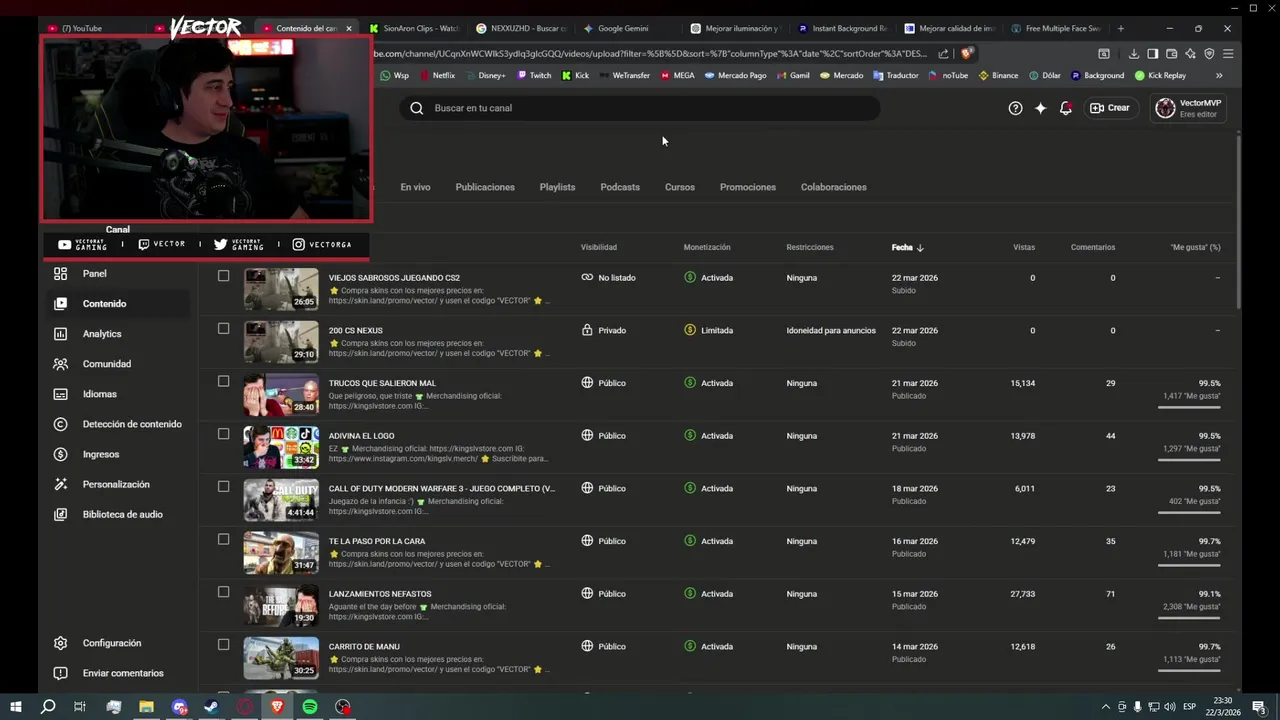1280x720 pixels.
Task: Click the search magnifier icon in channel search
Action: pos(417,108)
